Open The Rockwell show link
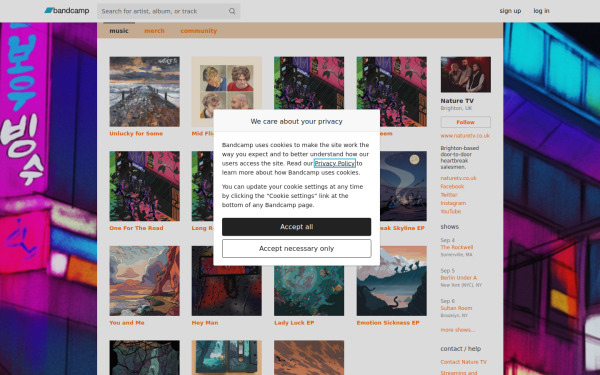 (457, 247)
